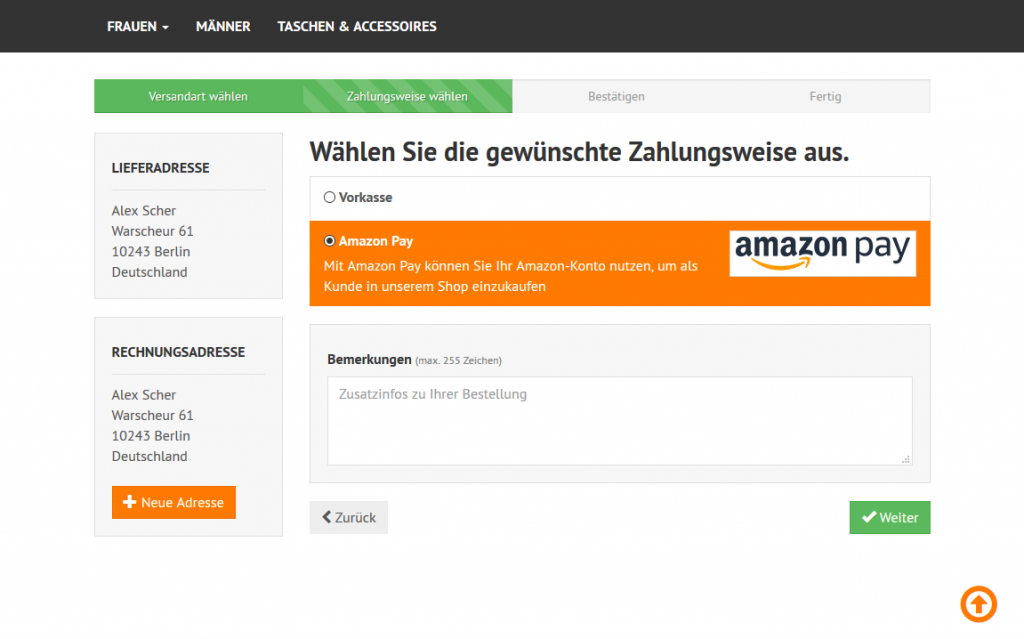Go back to the Versandart wählen step
Image resolution: width=1024 pixels, height=639 pixels.
198,96
